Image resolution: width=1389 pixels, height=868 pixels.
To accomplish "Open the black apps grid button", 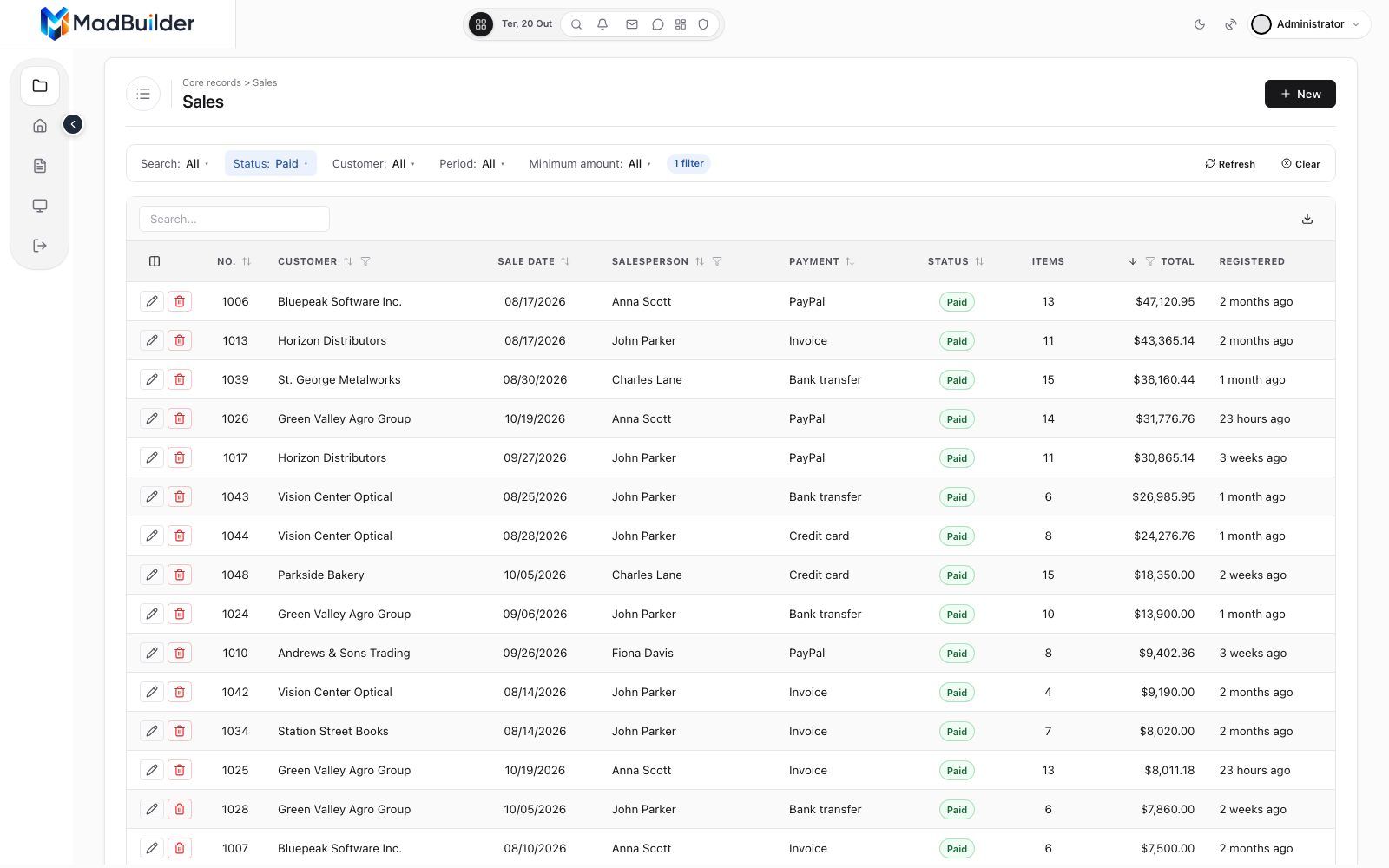I will click(481, 24).
